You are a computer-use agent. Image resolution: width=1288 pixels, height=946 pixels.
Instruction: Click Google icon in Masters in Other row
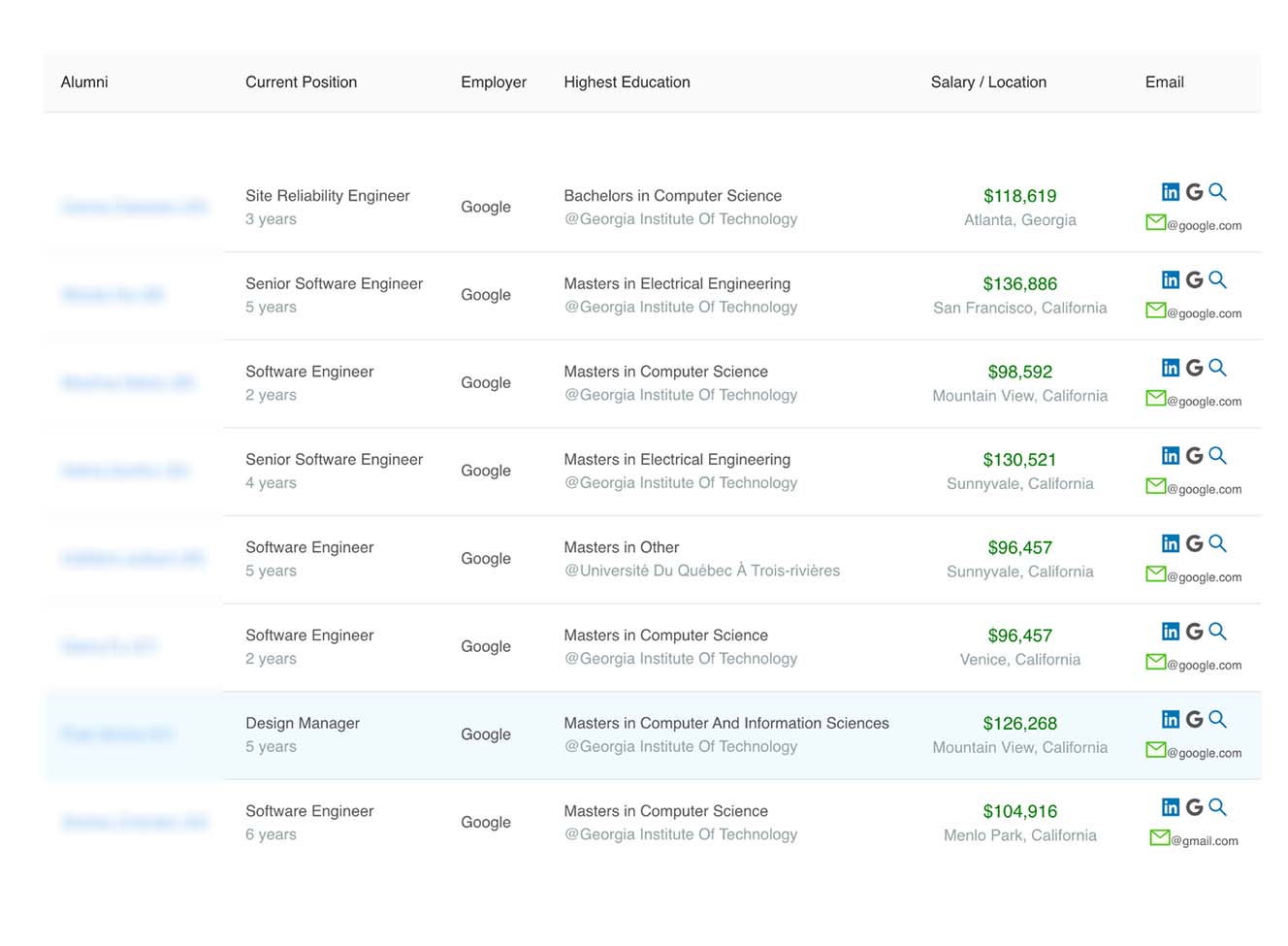[x=1194, y=544]
